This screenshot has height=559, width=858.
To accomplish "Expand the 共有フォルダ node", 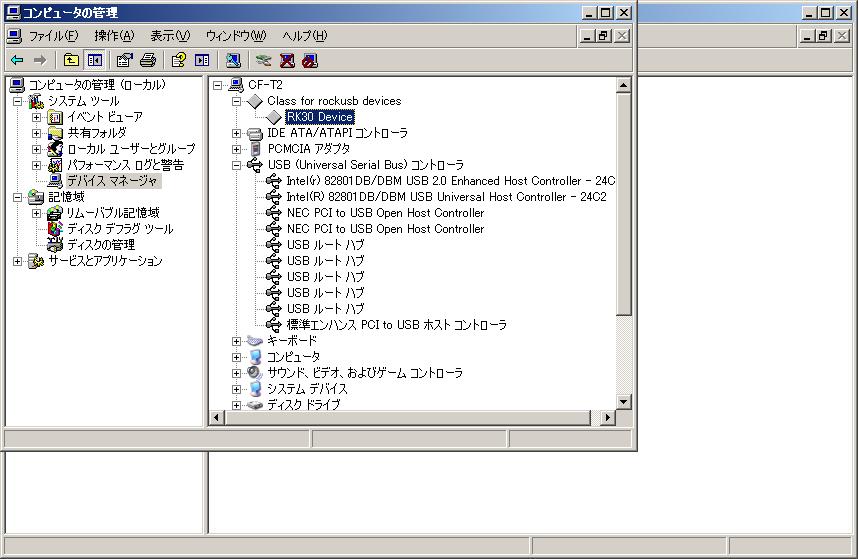I will [36, 133].
